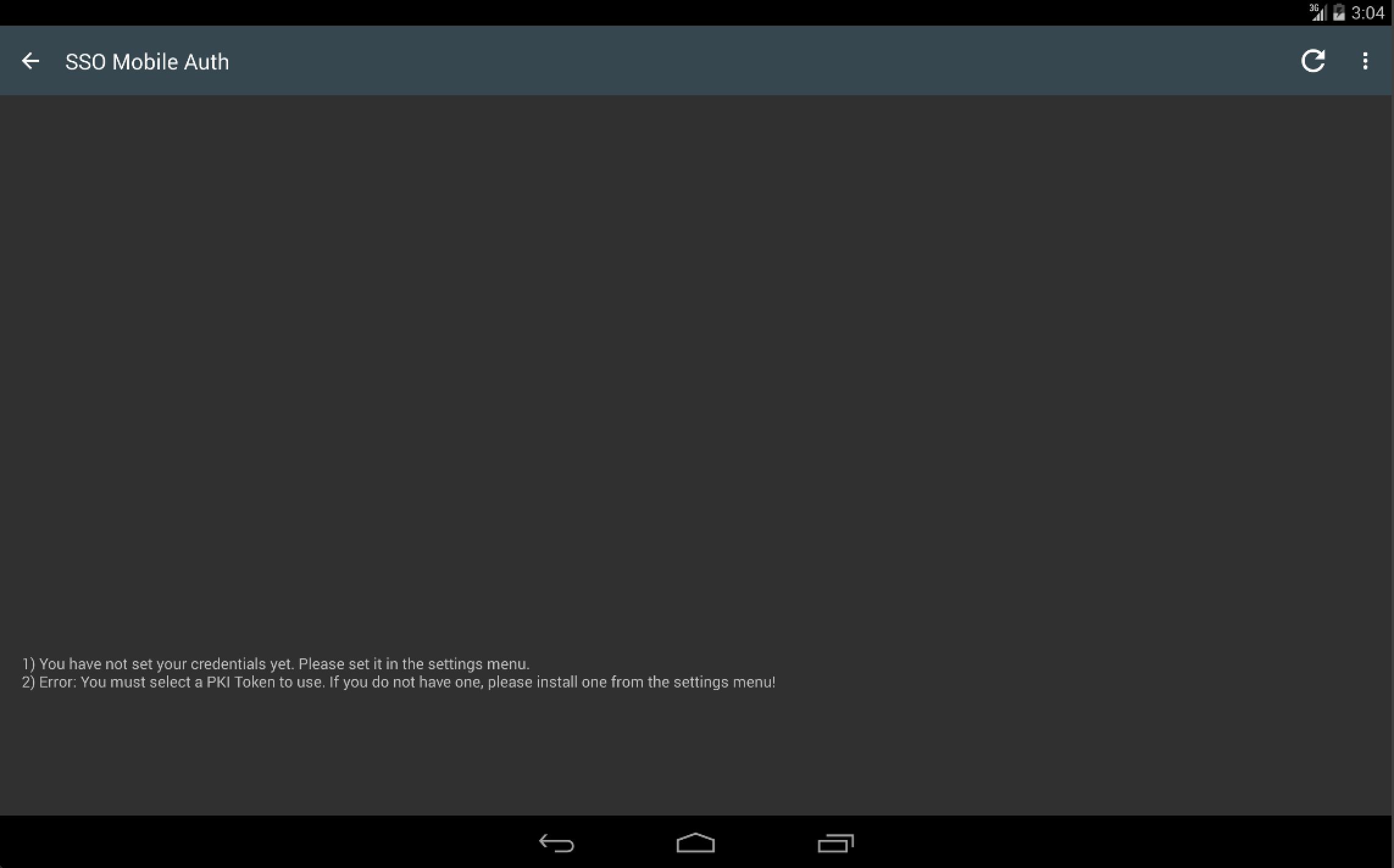Tap the Android back navigation button
Screen dimensions: 1394x868
(556, 843)
